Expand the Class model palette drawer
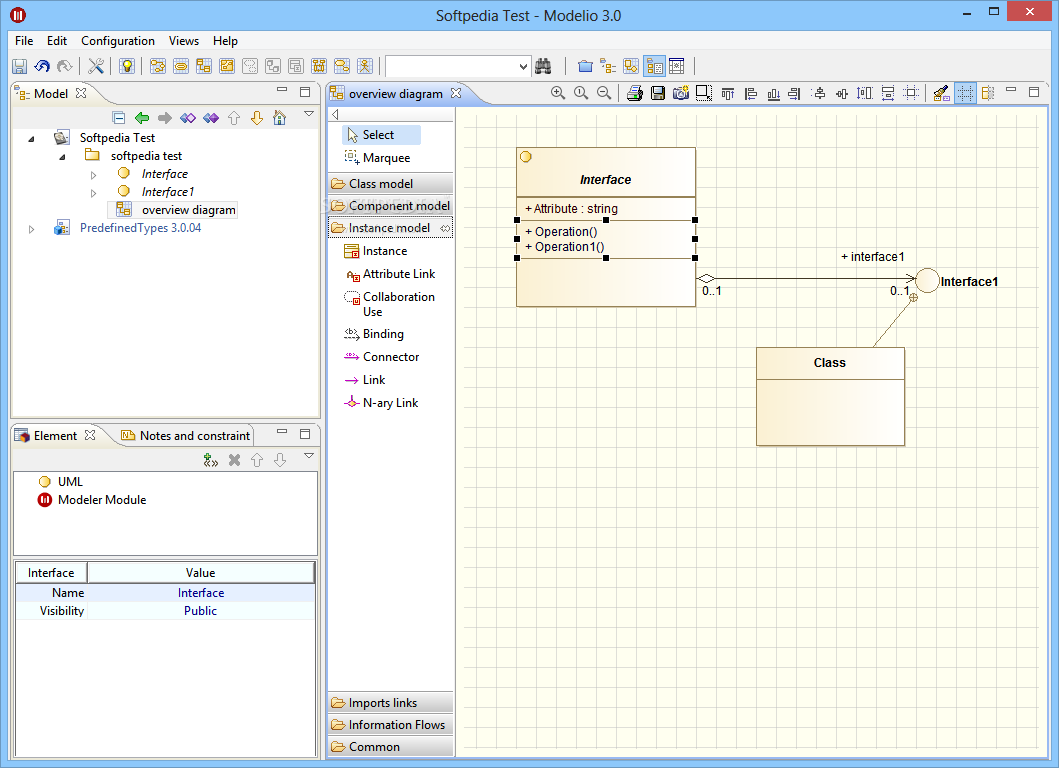This screenshot has height=768, width=1059. pos(390,184)
